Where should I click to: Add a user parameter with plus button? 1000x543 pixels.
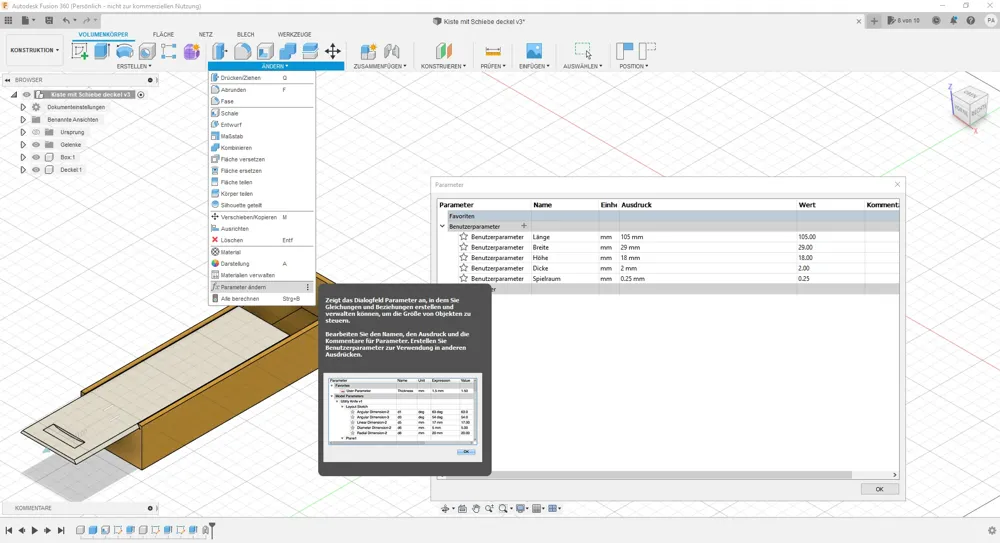pyautogui.click(x=524, y=226)
